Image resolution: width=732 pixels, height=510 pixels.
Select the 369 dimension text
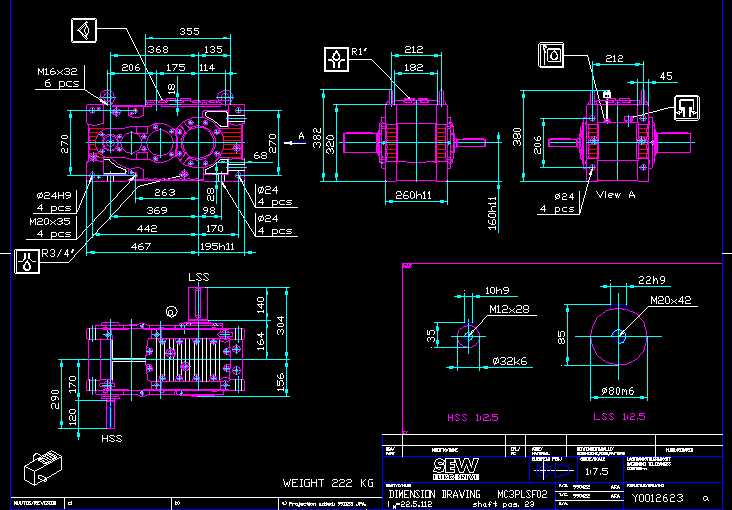(x=157, y=211)
